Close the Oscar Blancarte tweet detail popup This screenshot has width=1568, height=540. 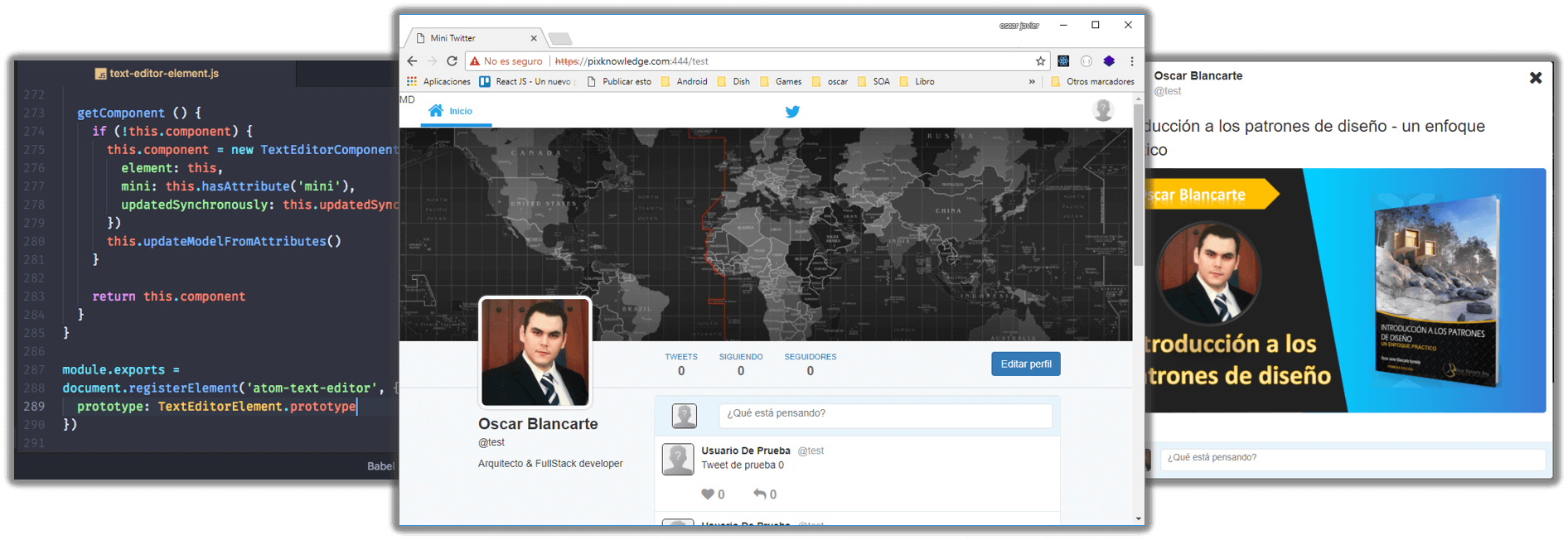[x=1535, y=78]
